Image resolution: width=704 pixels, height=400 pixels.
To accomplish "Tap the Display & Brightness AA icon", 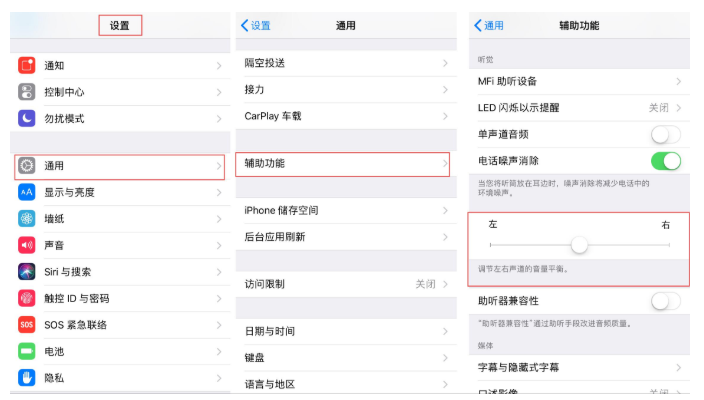I will (x=27, y=192).
